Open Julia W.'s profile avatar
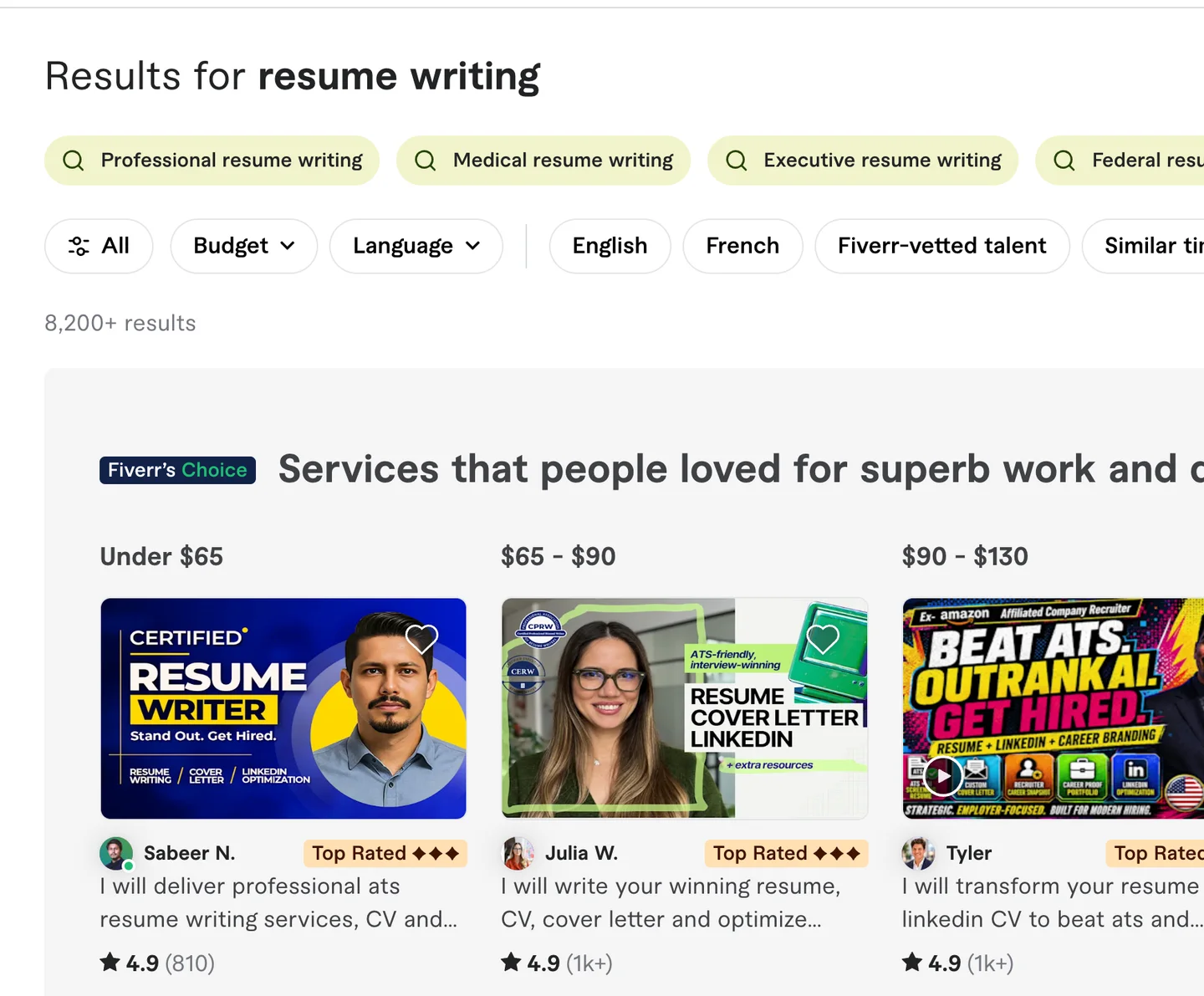 518,853
